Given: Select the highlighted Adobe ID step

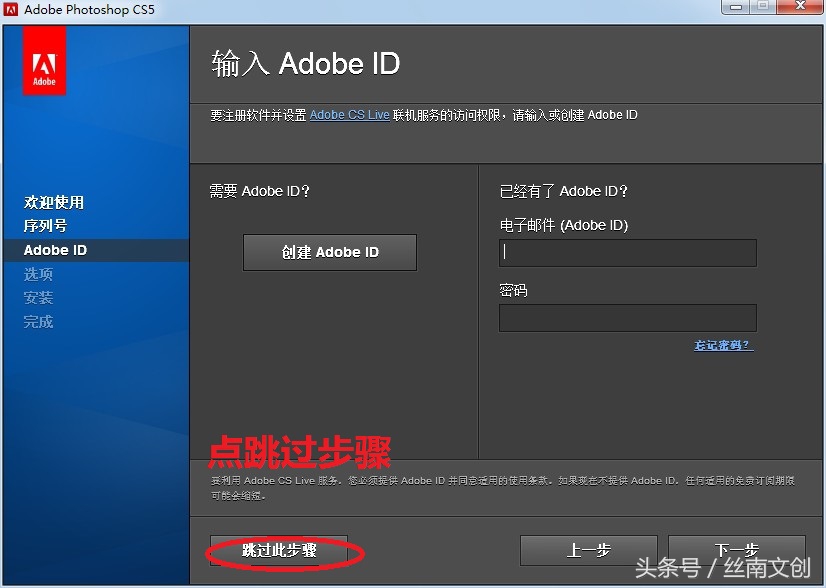Looking at the screenshot, I should point(55,250).
